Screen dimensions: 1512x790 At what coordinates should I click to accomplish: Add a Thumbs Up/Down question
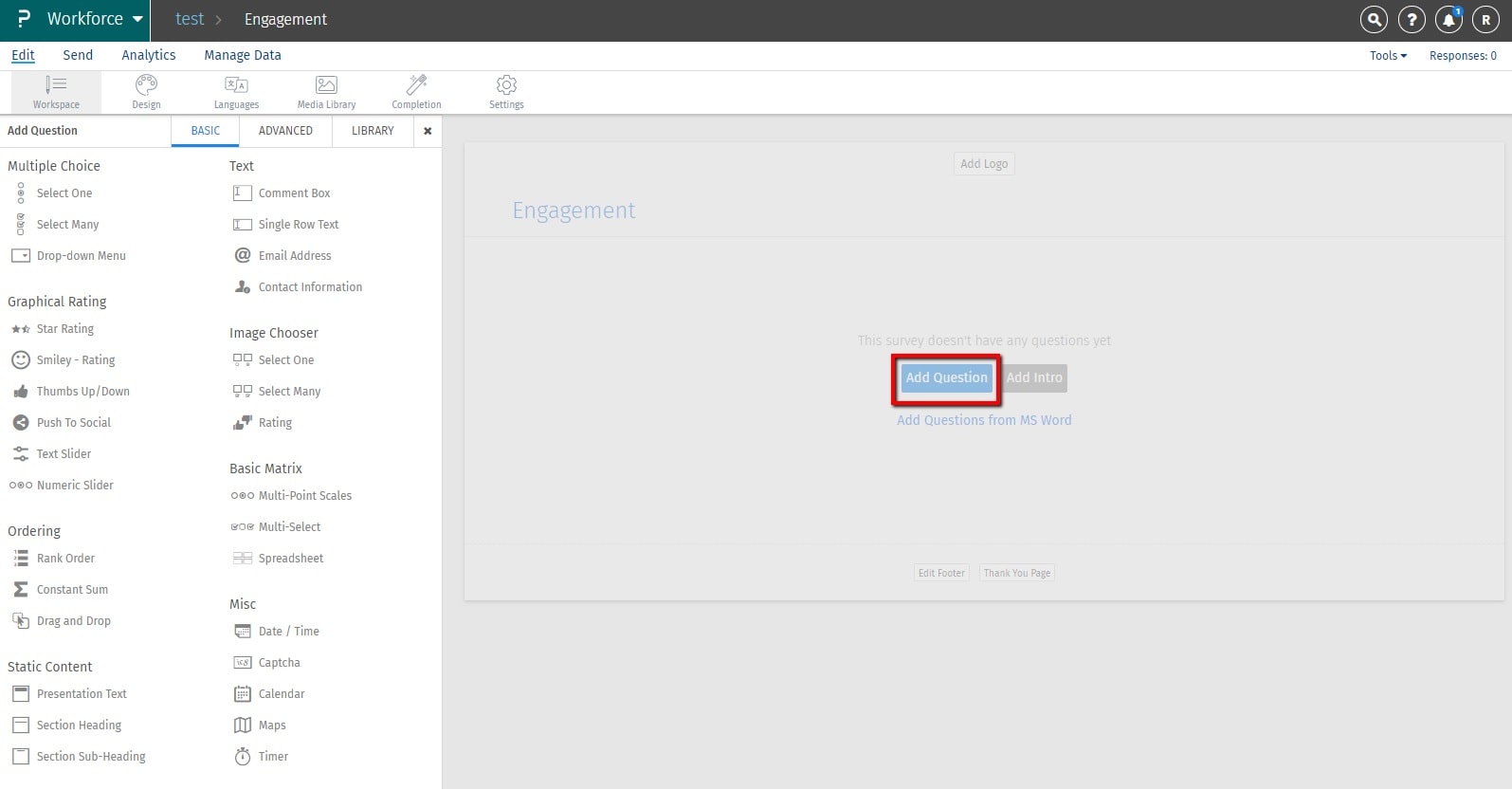pos(71,392)
